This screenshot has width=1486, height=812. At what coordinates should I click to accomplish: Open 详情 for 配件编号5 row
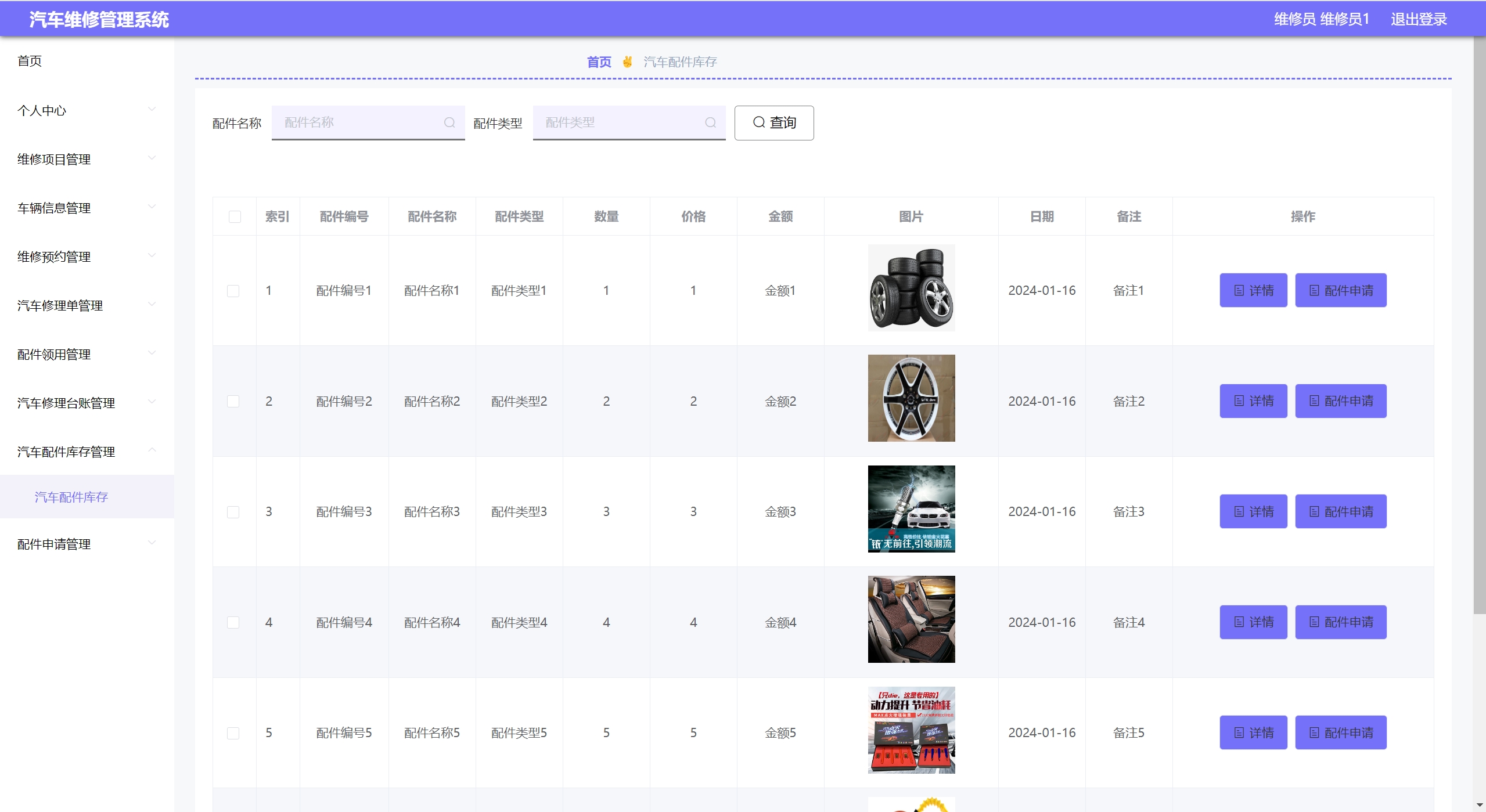[1253, 732]
